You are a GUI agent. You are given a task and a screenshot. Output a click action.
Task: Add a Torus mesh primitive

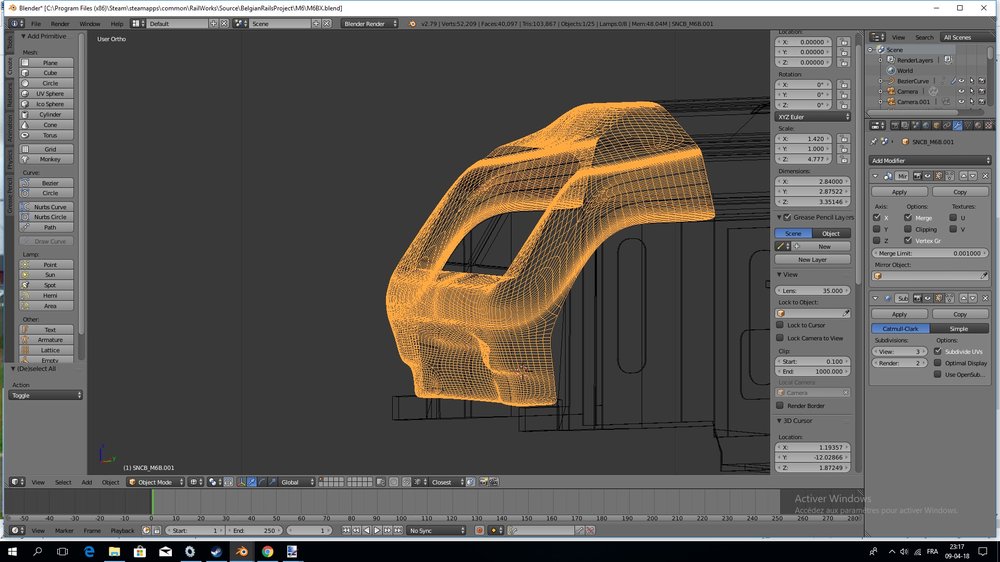click(x=46, y=135)
